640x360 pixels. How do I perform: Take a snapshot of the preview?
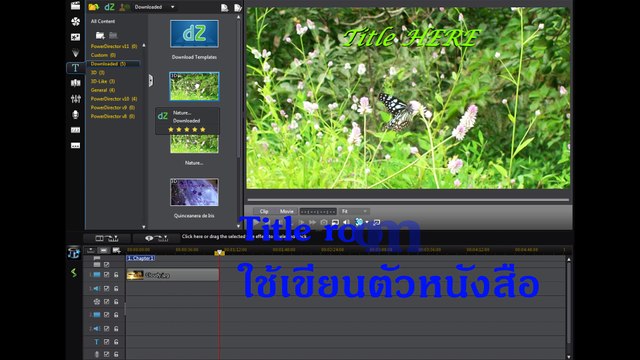tap(324, 222)
